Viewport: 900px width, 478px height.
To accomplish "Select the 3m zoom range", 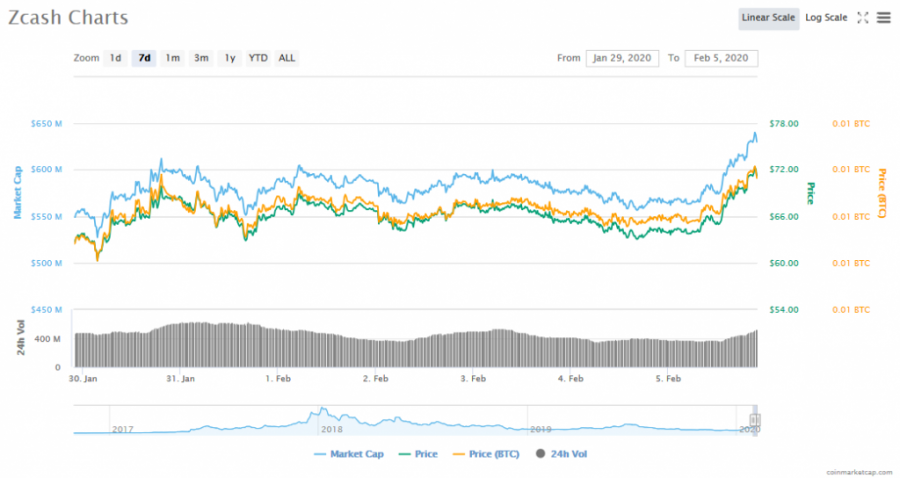I will pos(201,58).
